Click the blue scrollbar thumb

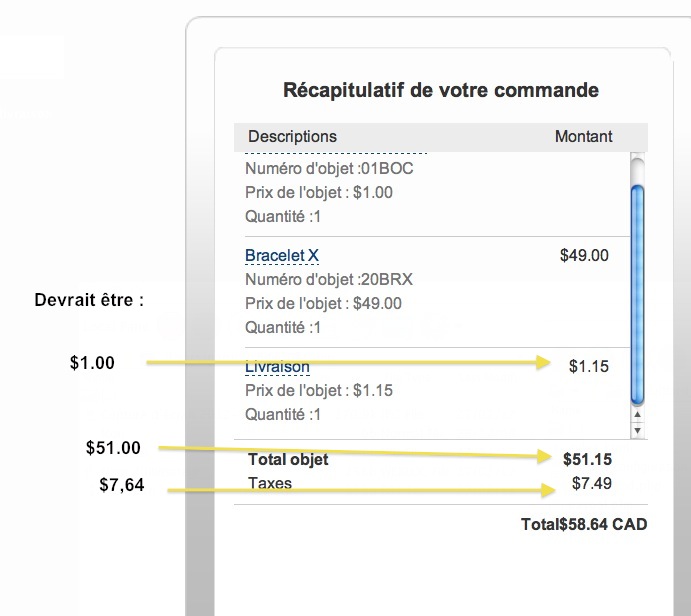(x=638, y=290)
